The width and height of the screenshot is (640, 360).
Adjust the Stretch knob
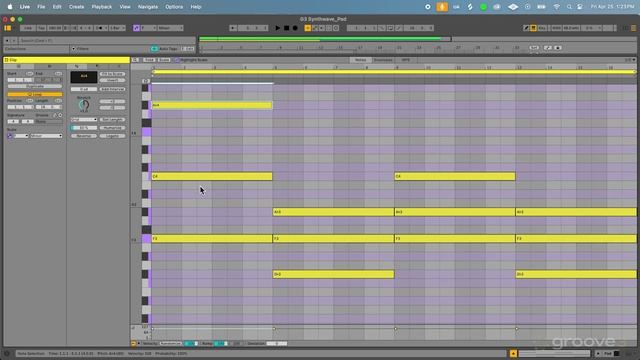coord(84,105)
